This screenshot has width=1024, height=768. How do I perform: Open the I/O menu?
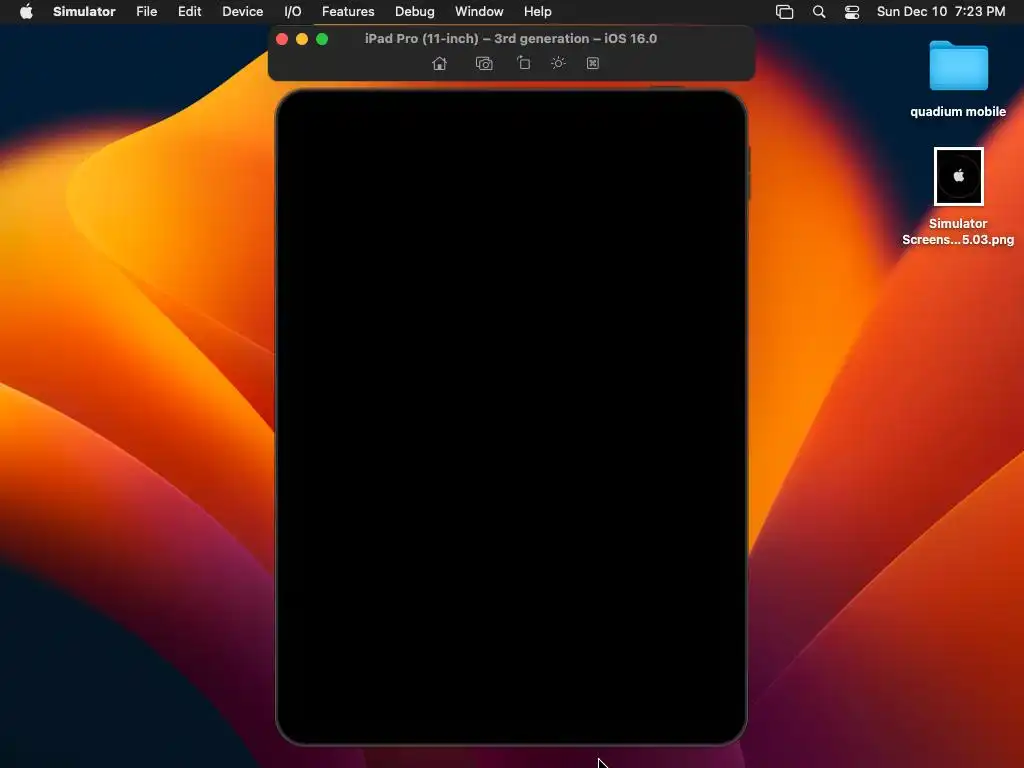click(x=293, y=11)
